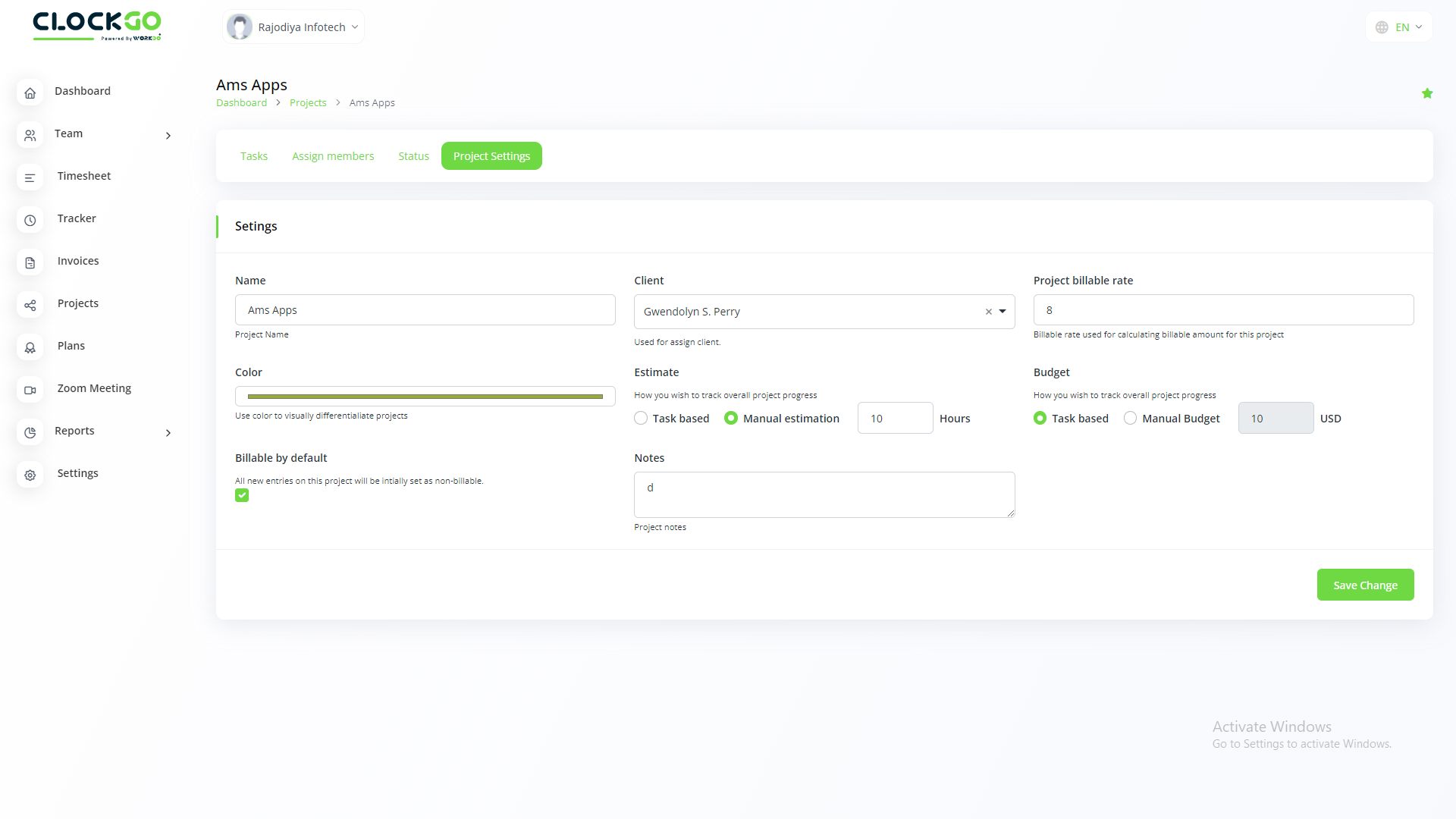Open the Client dropdown arrow

point(1003,311)
